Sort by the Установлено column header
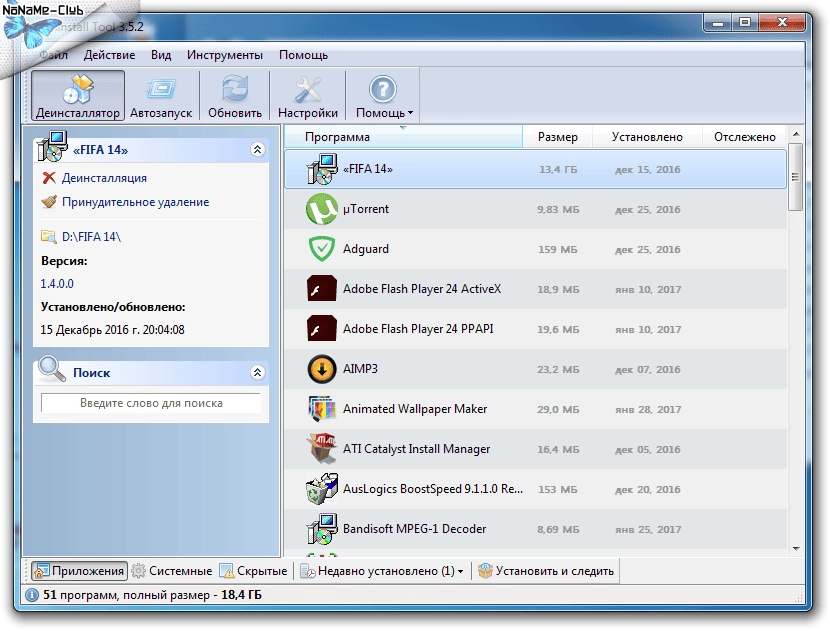 (x=647, y=137)
